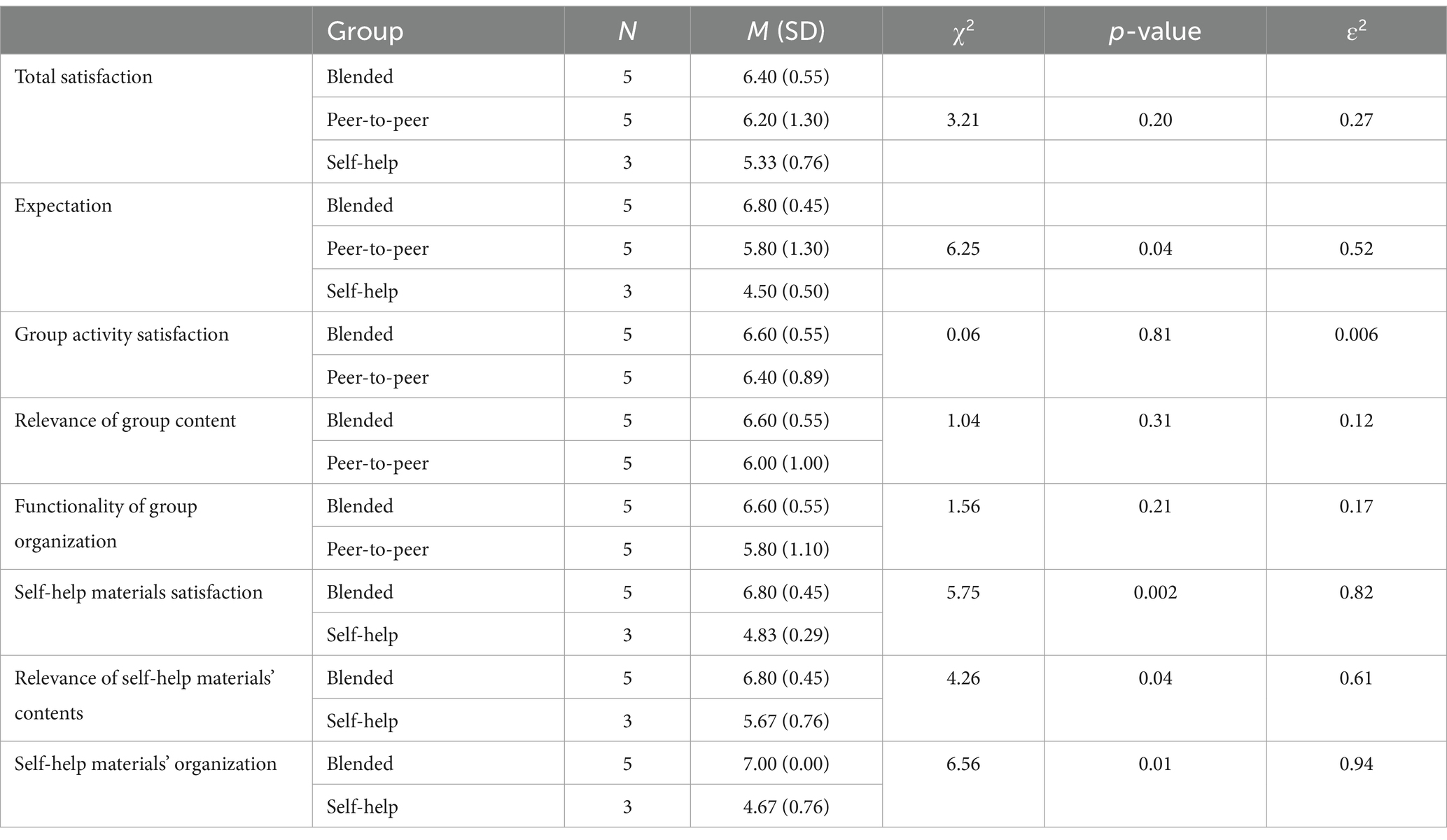Viewport: 1447px width, 840px height.
Task: Click the χ² column header
Action: [x=963, y=32]
